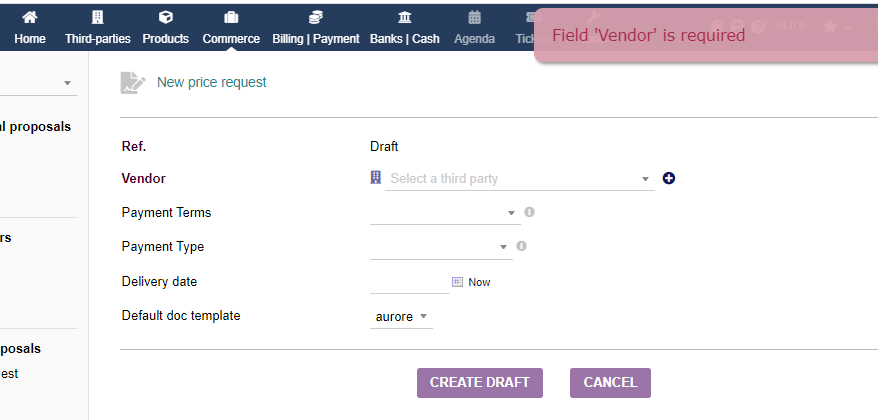Go to the Home menu icon
The width and height of the screenshot is (878, 420).
tap(30, 17)
